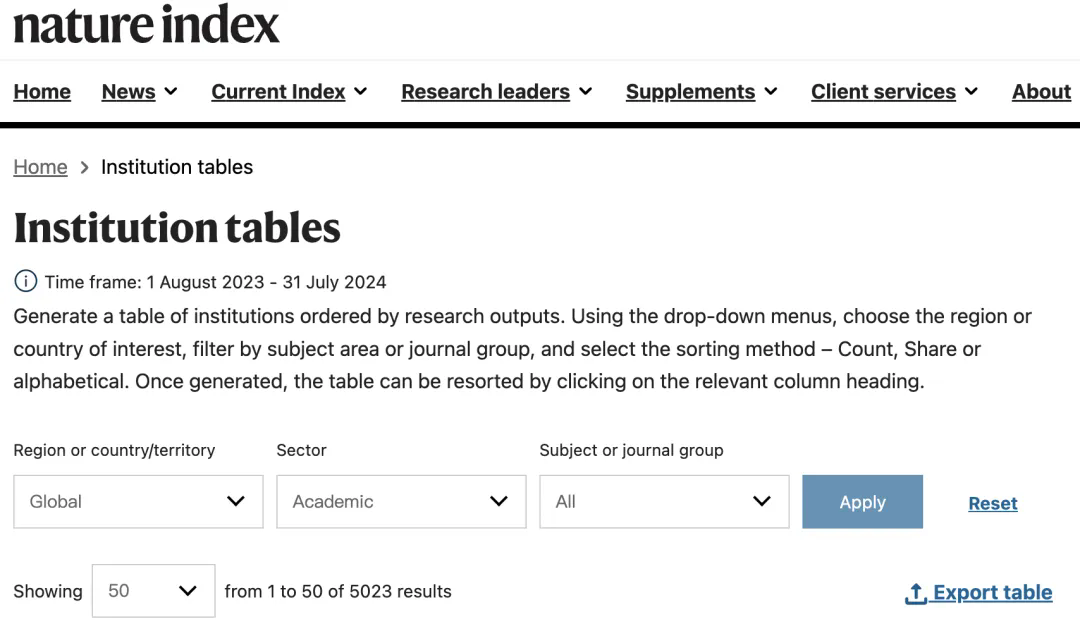
Task: Click the Reset link
Action: point(992,503)
